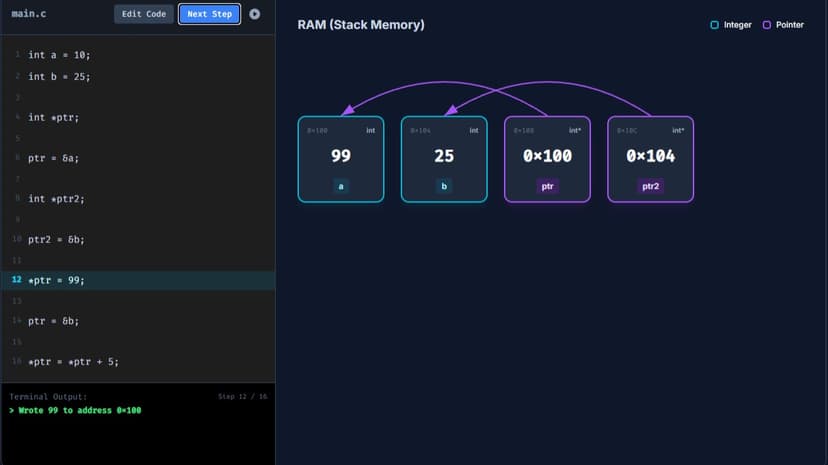Click variable label 'b' tag
Screen dimensions: 828x465
click(444, 186)
